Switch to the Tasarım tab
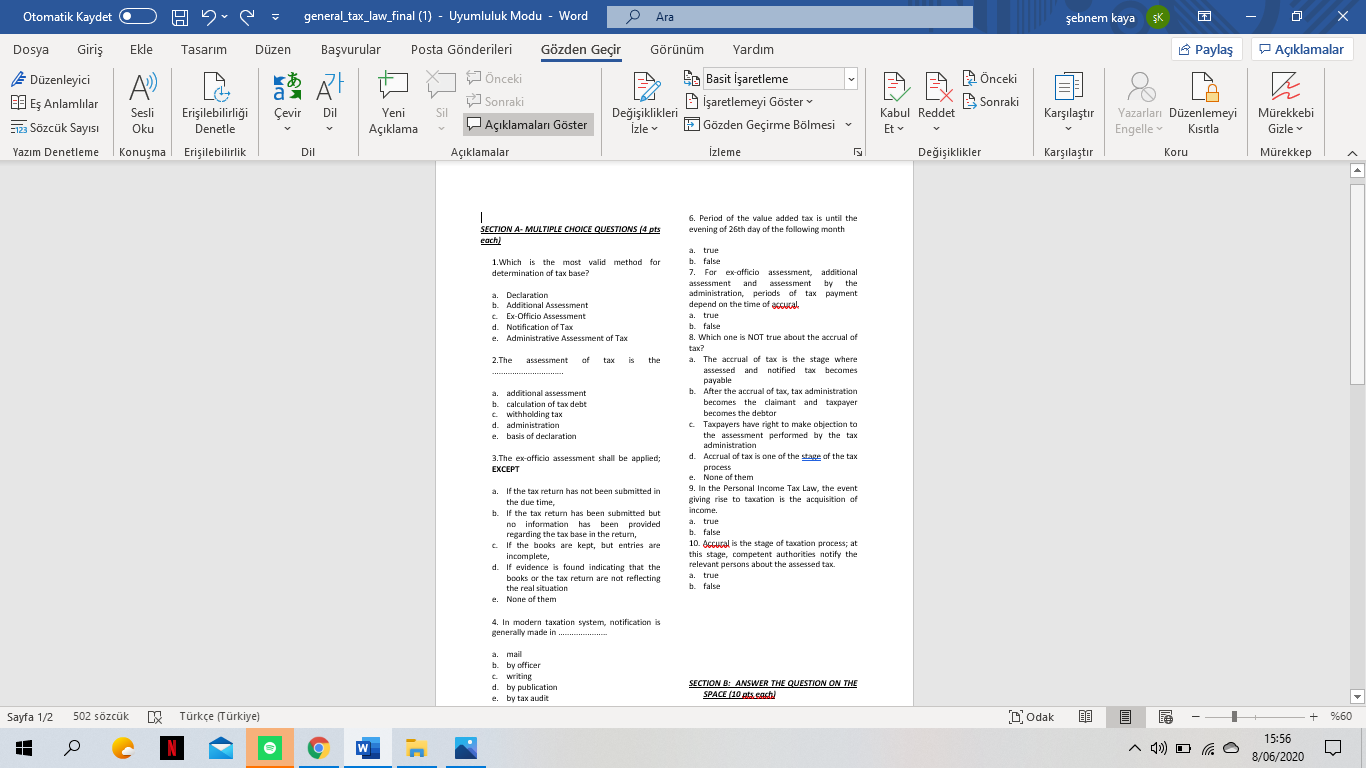 point(204,50)
